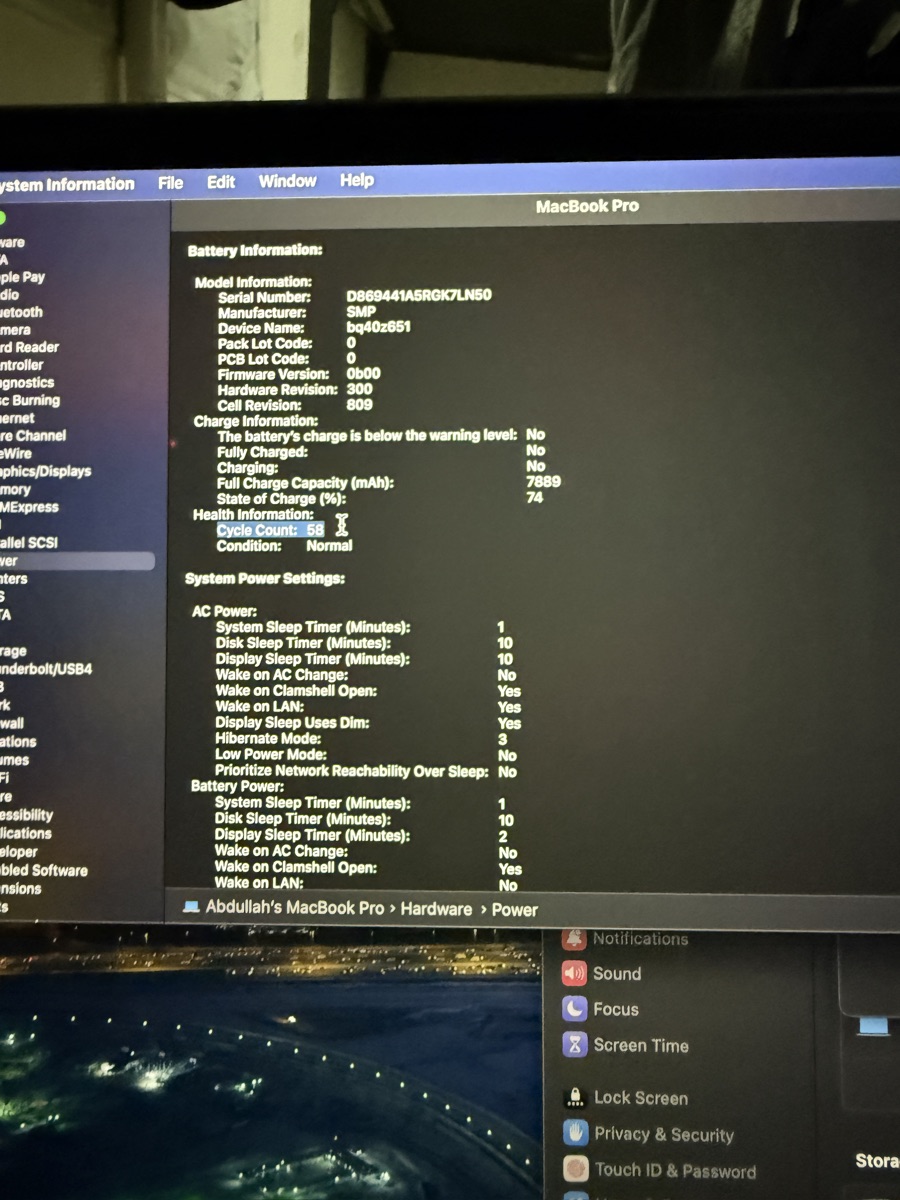Select Parallel SCSI in the sidebar
The height and width of the screenshot is (1200, 900).
pos(29,542)
